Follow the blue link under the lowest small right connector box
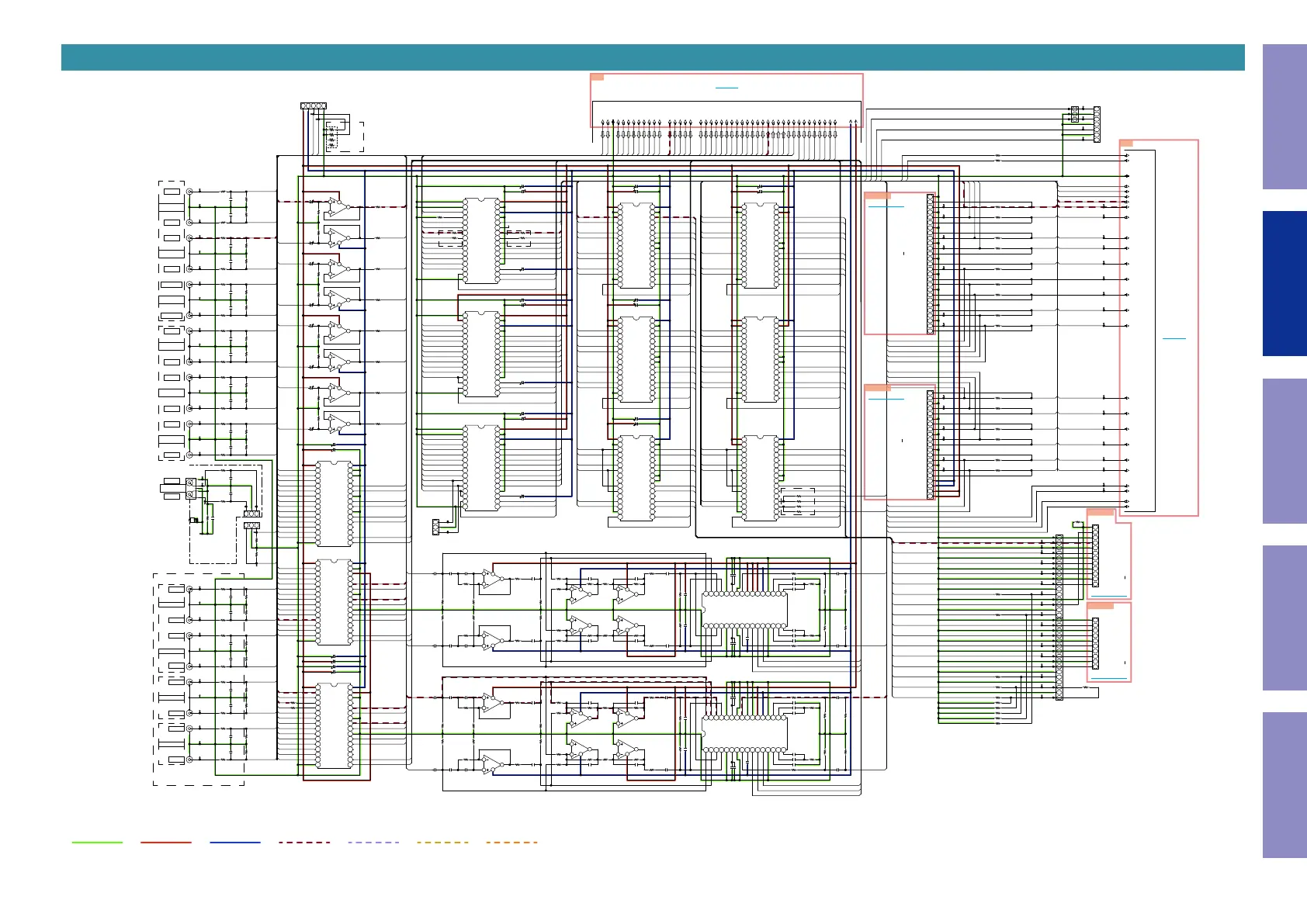The height and width of the screenshot is (924, 1307). (1108, 679)
